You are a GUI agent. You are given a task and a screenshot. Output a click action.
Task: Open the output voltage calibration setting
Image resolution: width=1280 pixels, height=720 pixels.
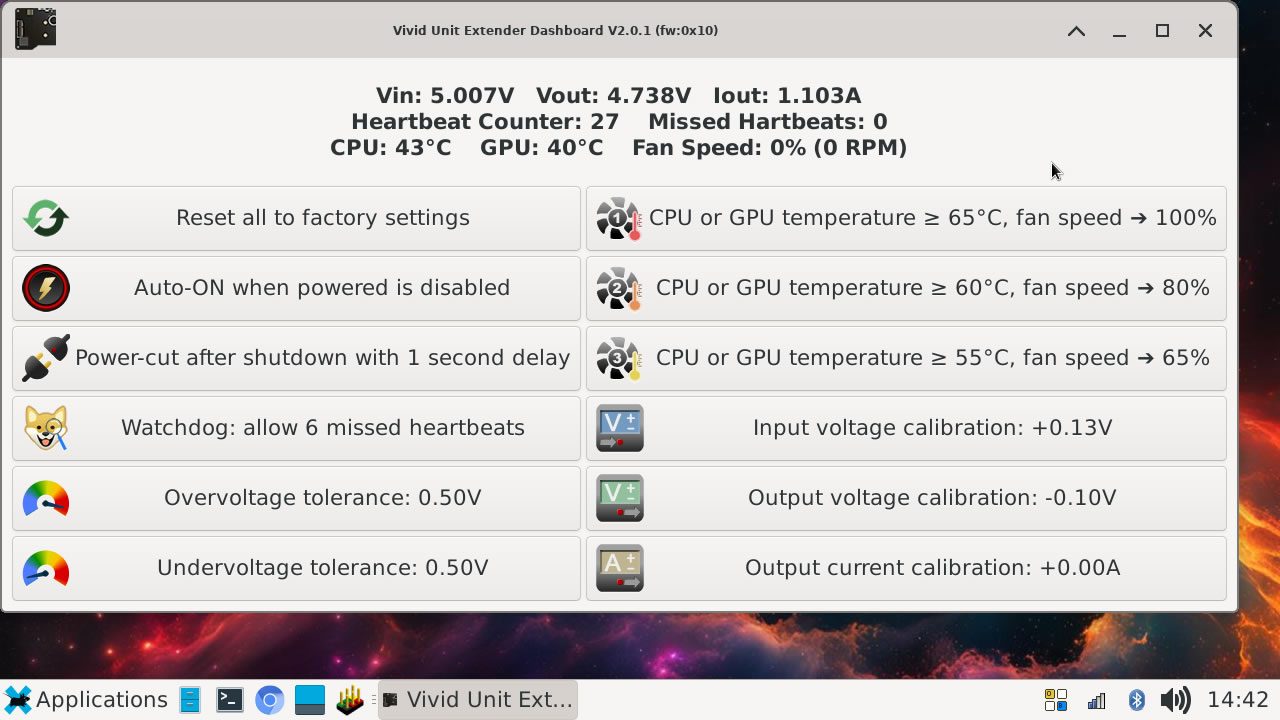pos(932,498)
